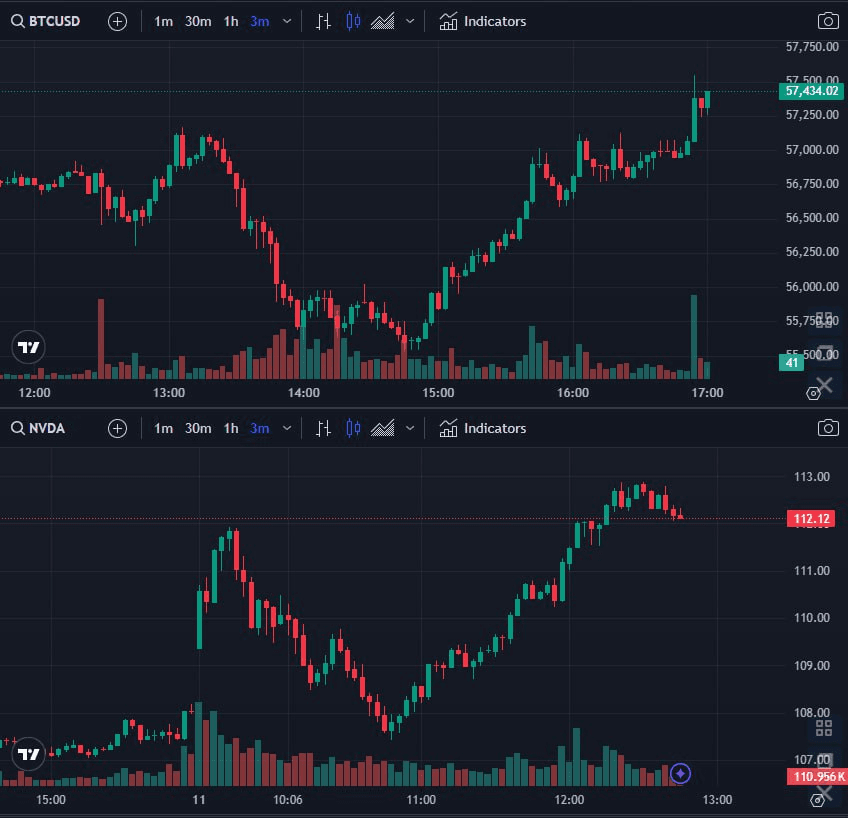Take a snapshot of the NVDA chart
The image size is (848, 818).
pos(828,428)
